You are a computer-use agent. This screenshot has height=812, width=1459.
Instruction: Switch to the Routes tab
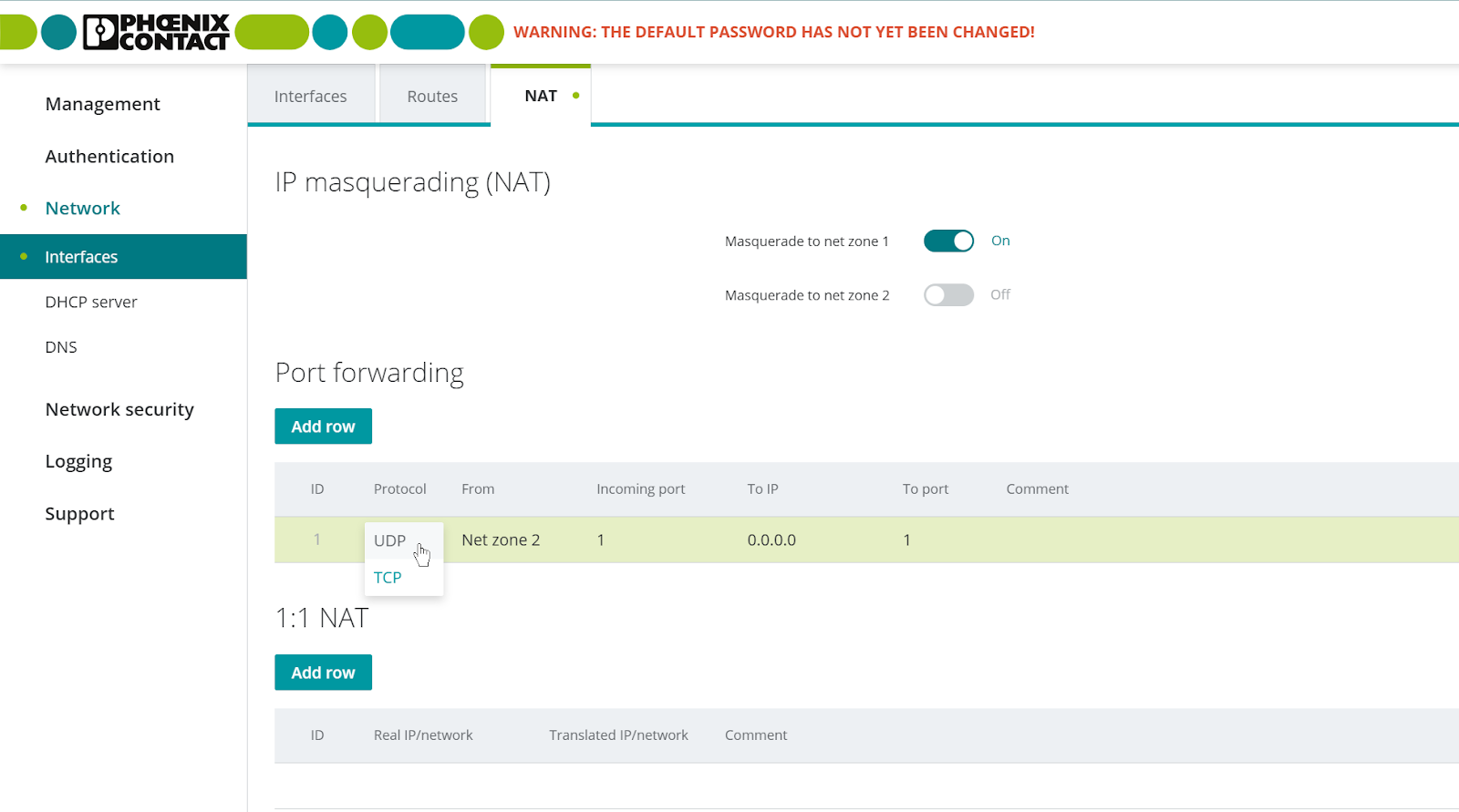(432, 96)
